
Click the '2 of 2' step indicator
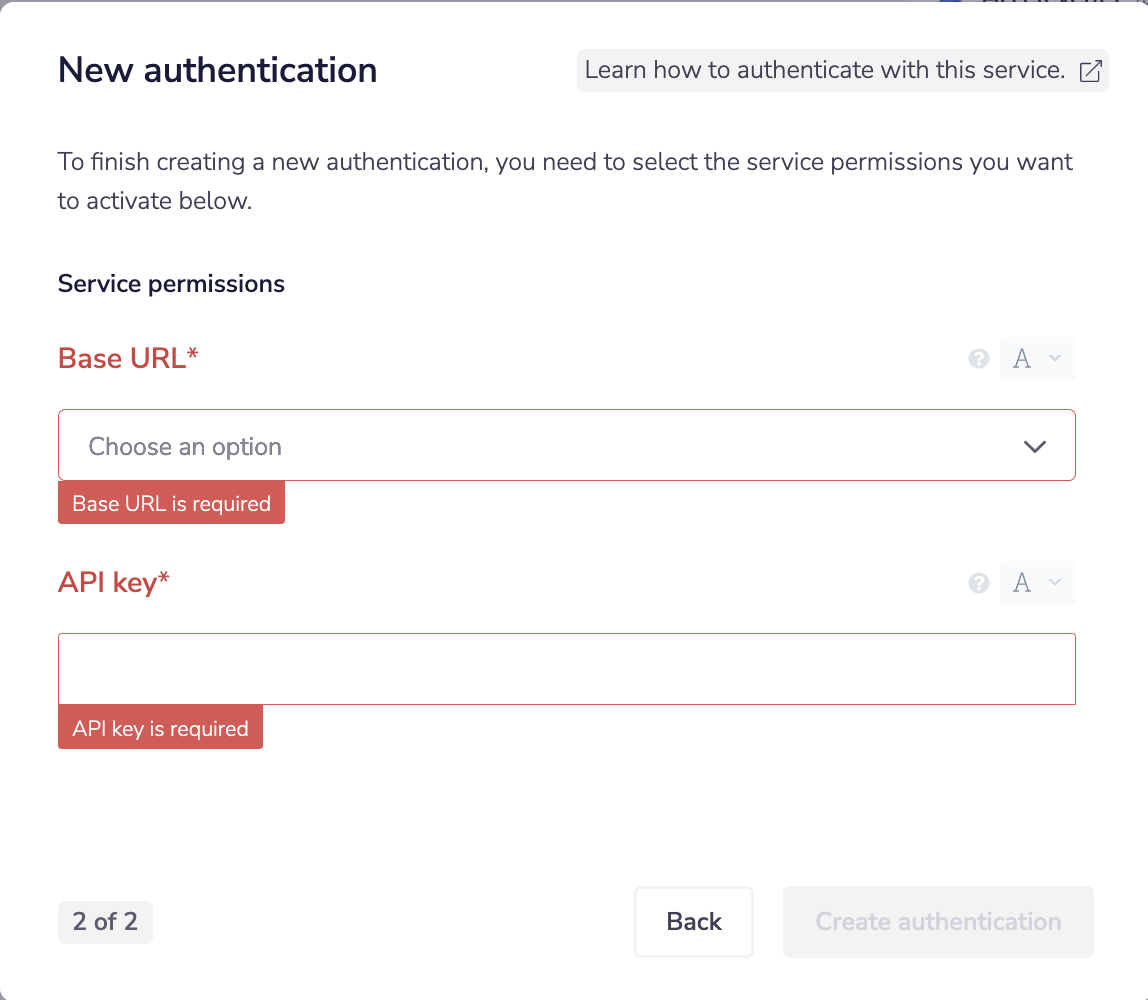click(104, 921)
